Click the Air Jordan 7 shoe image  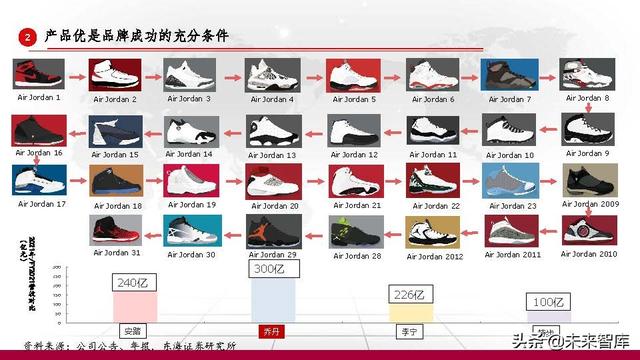(509, 75)
